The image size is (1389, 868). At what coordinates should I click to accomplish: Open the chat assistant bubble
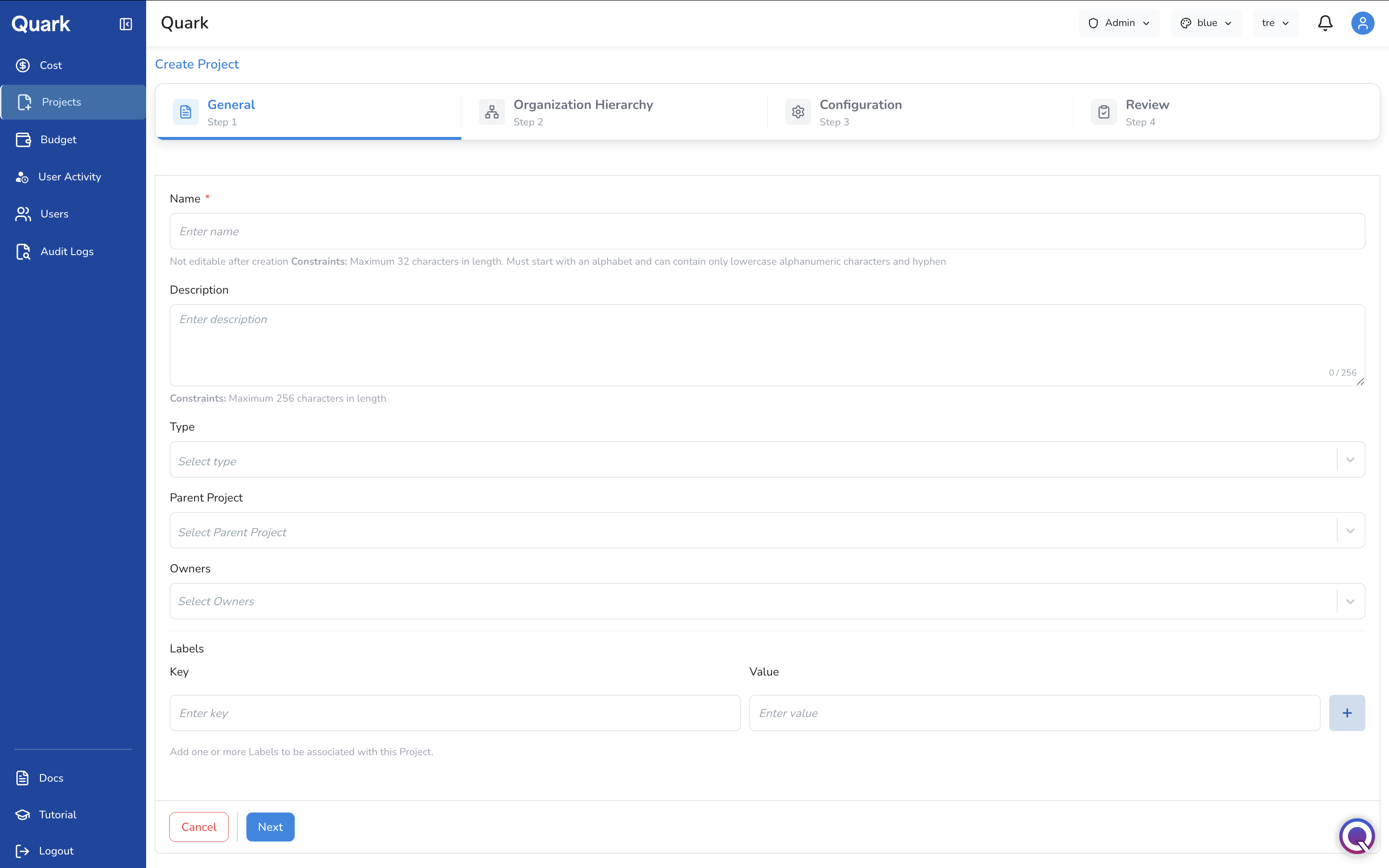1358,836
